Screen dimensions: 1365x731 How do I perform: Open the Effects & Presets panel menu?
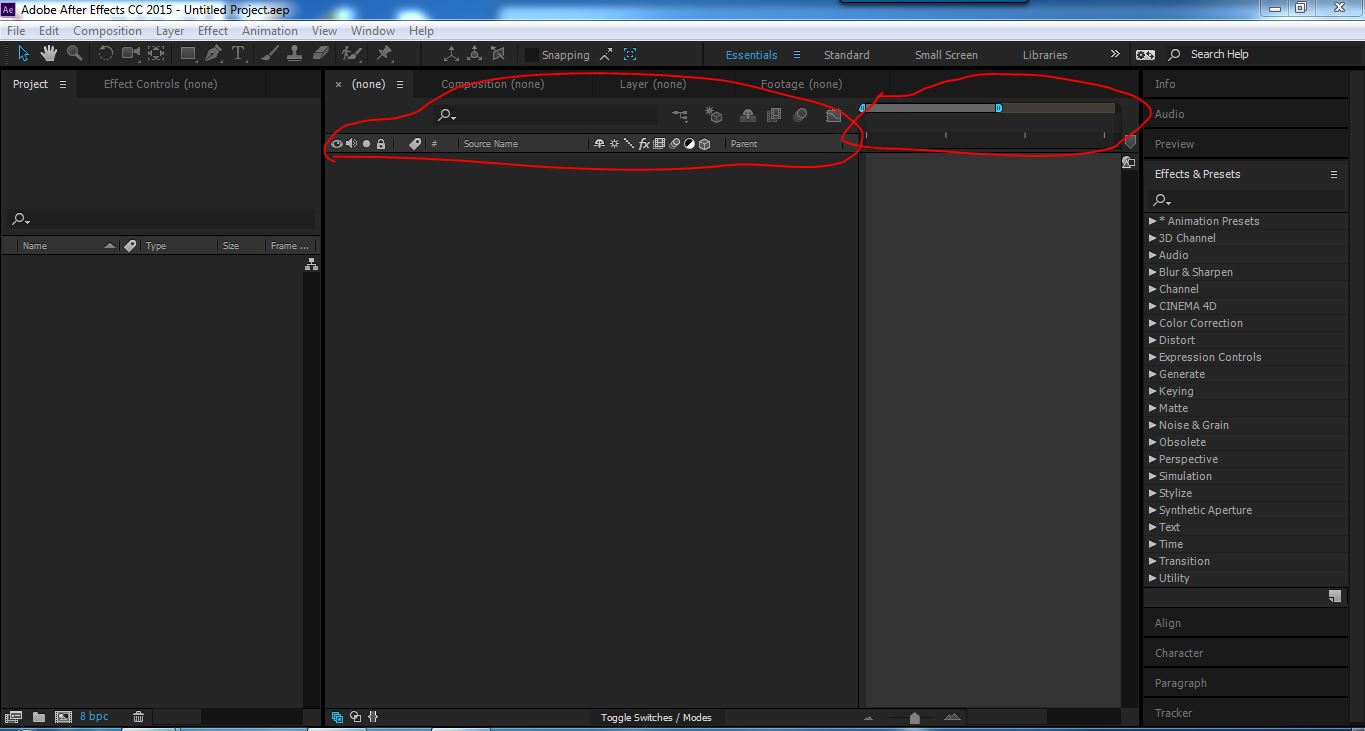click(x=1333, y=174)
